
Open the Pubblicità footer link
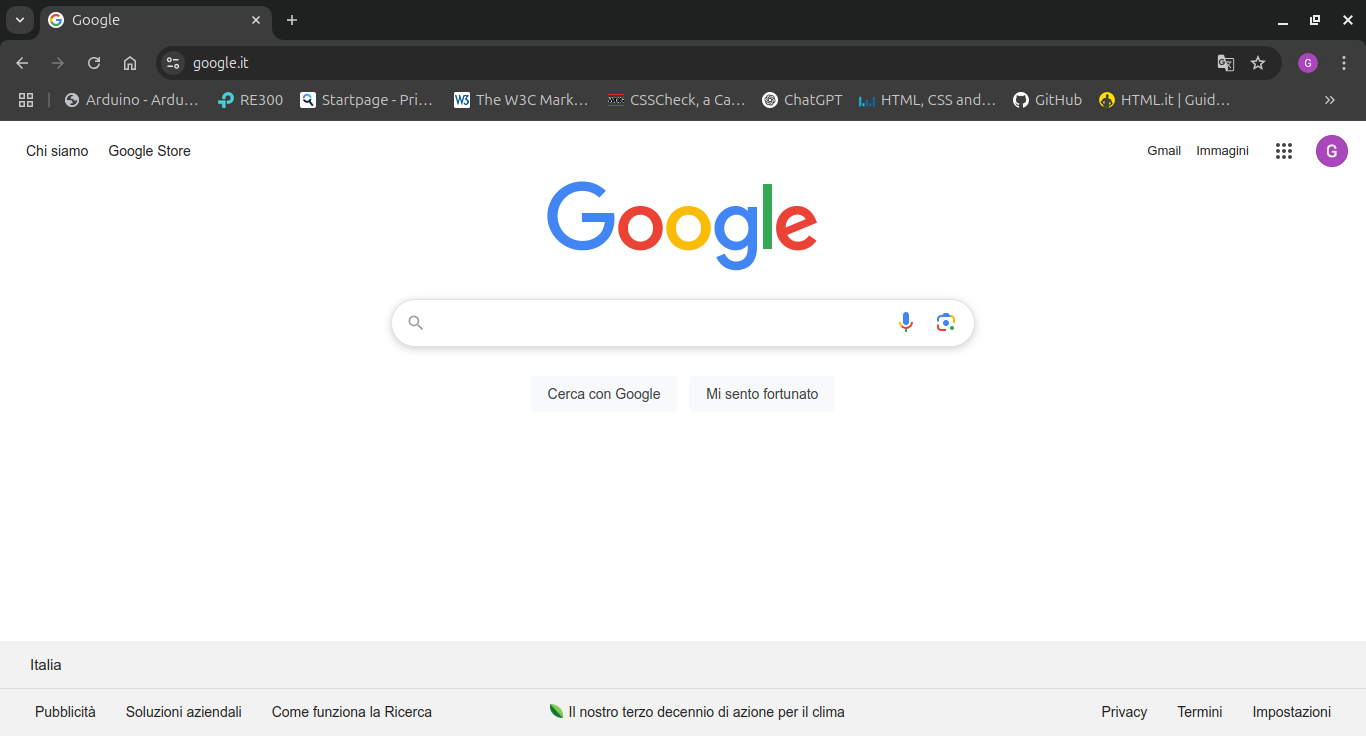65,712
